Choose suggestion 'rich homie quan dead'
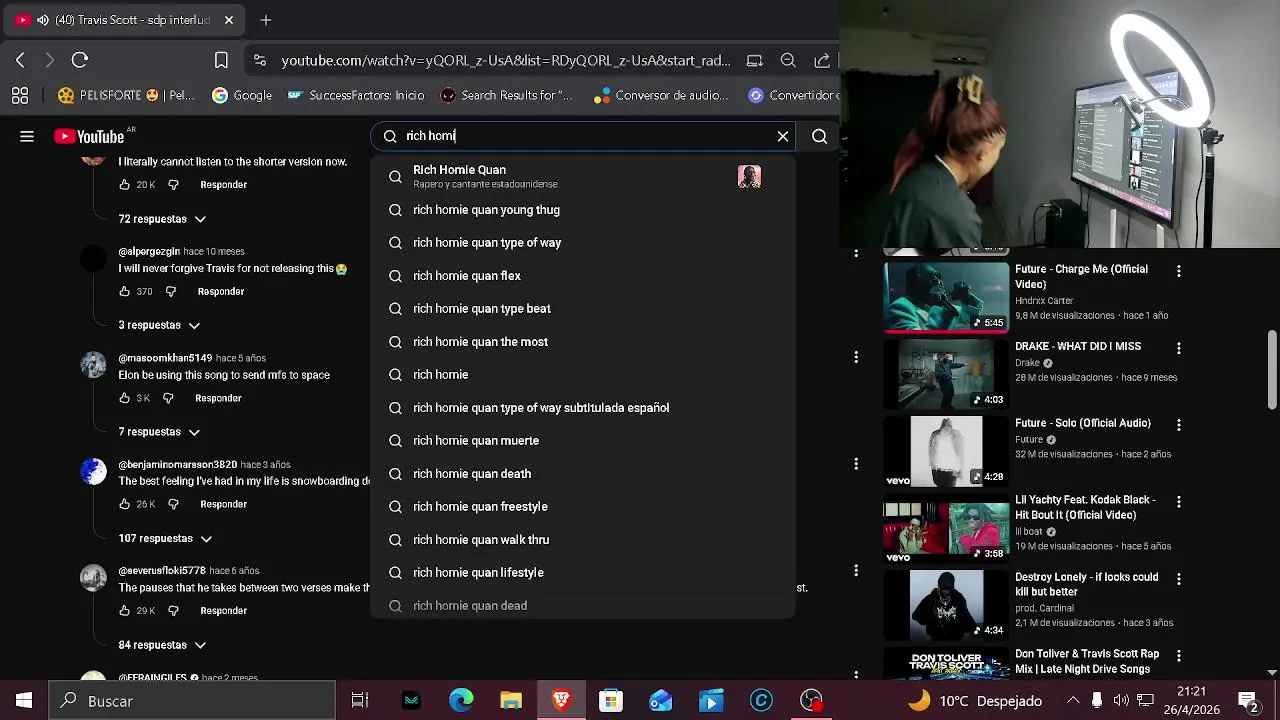The image size is (1280, 720). coord(583,606)
